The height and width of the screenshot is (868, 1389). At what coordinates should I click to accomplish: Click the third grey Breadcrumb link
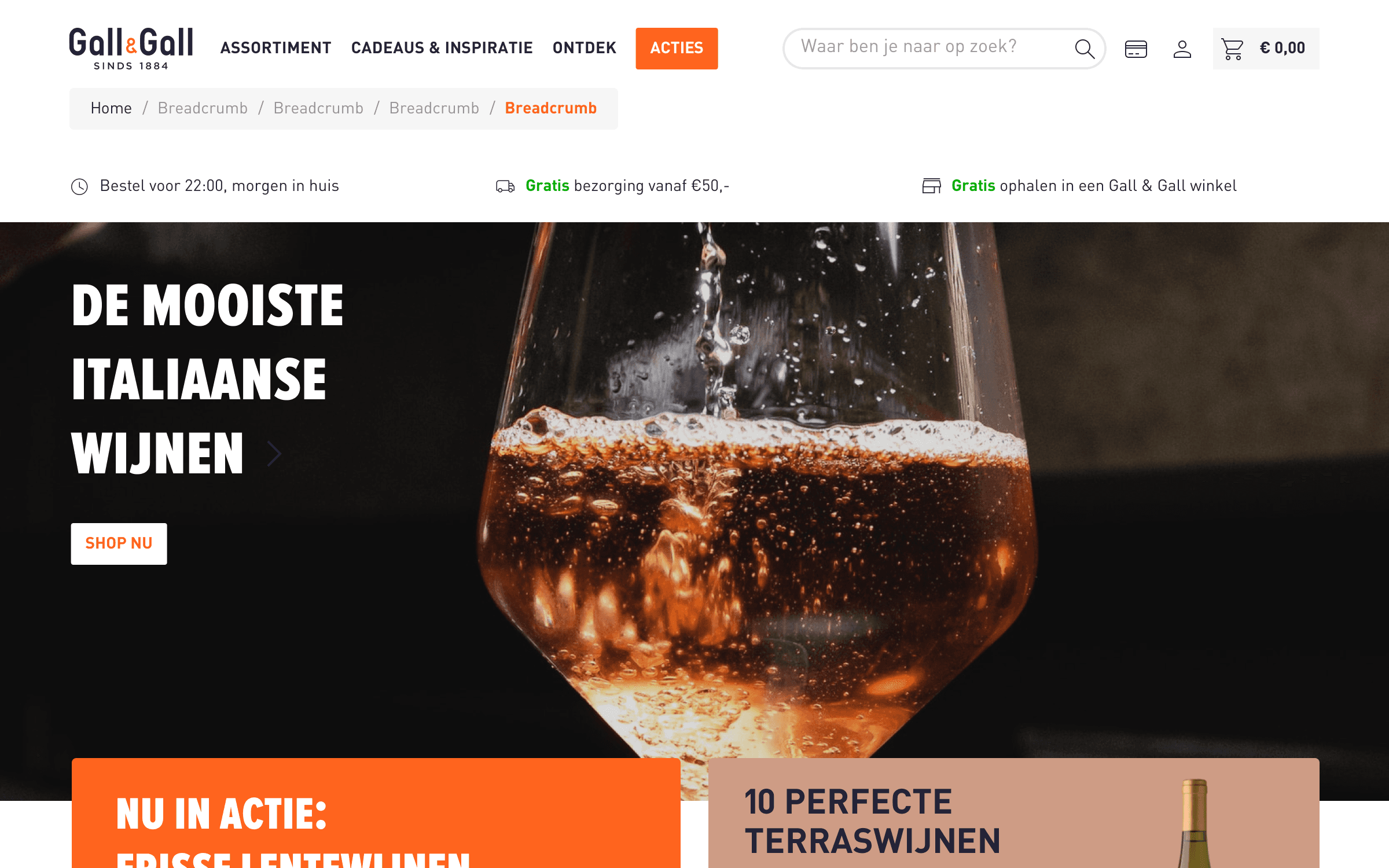(434, 108)
